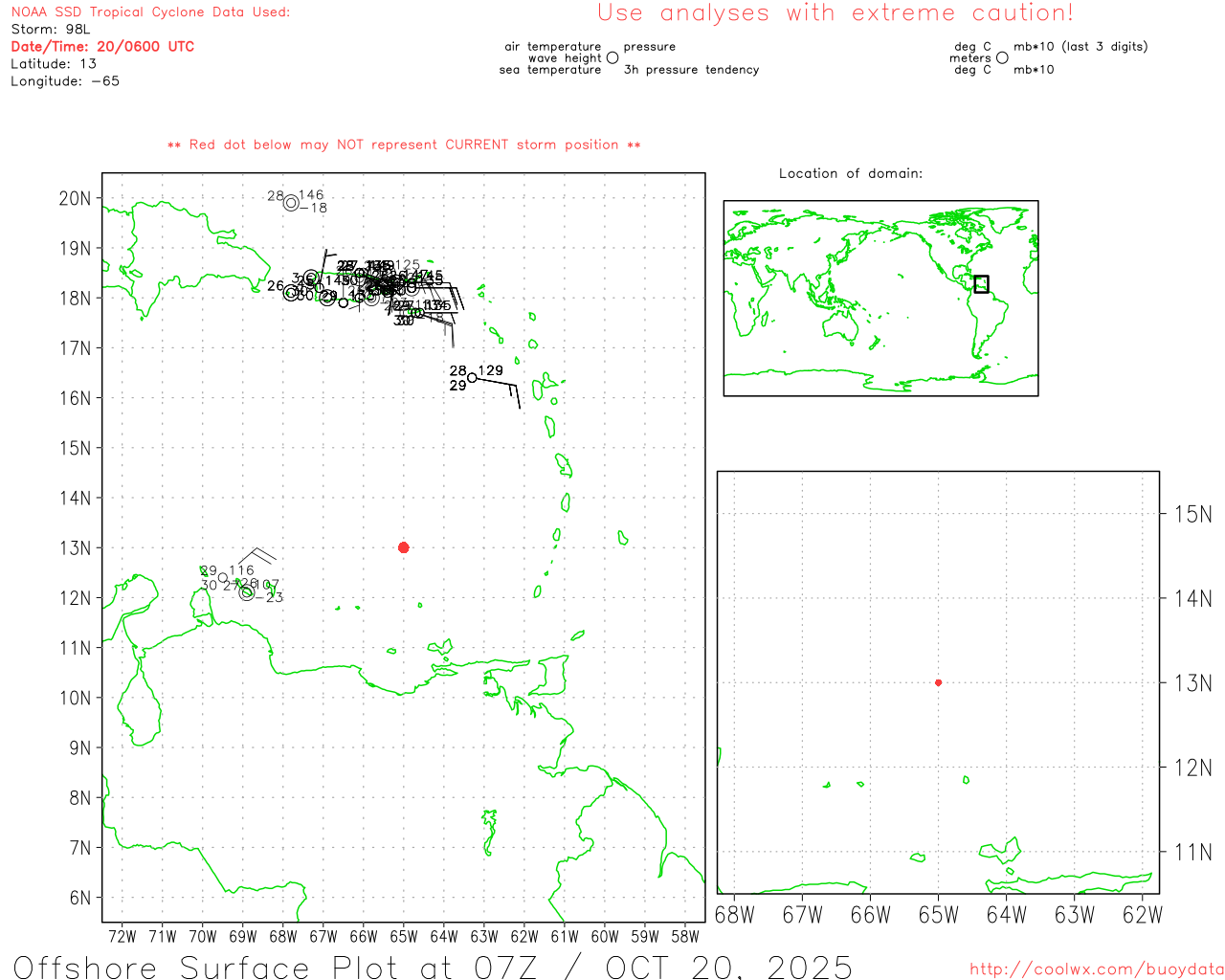The image size is (1225, 980).
Task: Click the Date/Time 20/0600 UTC text
Action: click(x=102, y=46)
